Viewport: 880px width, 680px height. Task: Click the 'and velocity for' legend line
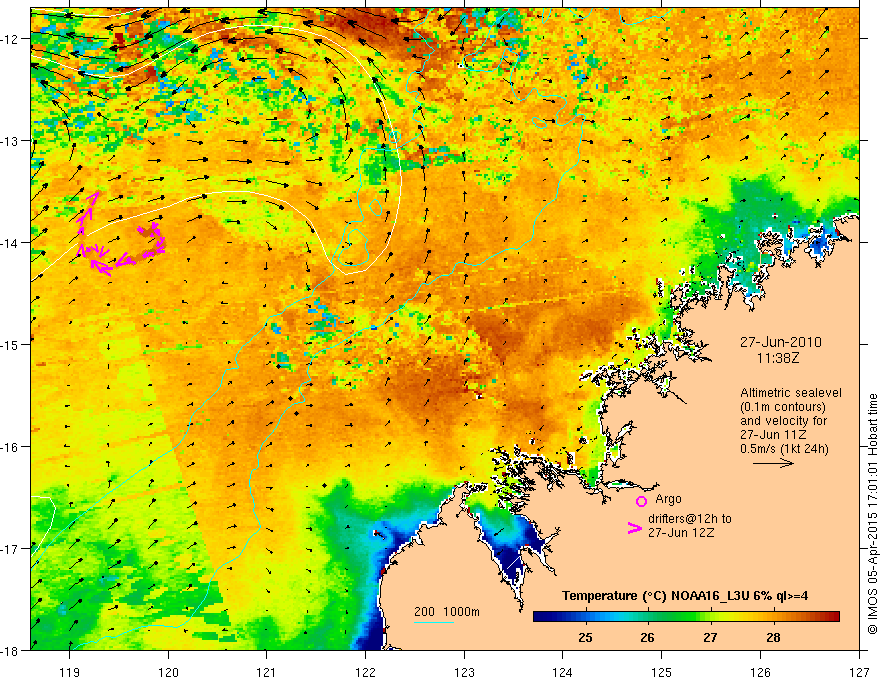coord(783,421)
